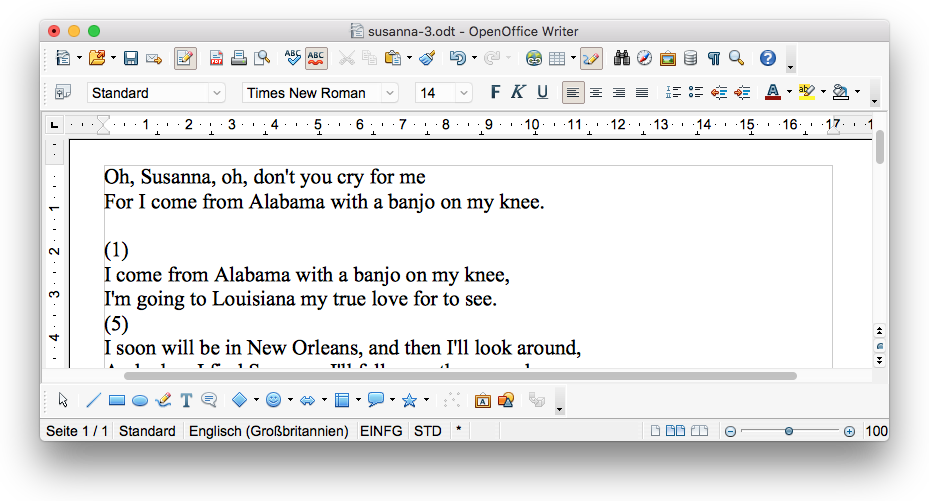929x501 pixels.
Task: Select Centered alignment button
Action: [x=596, y=92]
